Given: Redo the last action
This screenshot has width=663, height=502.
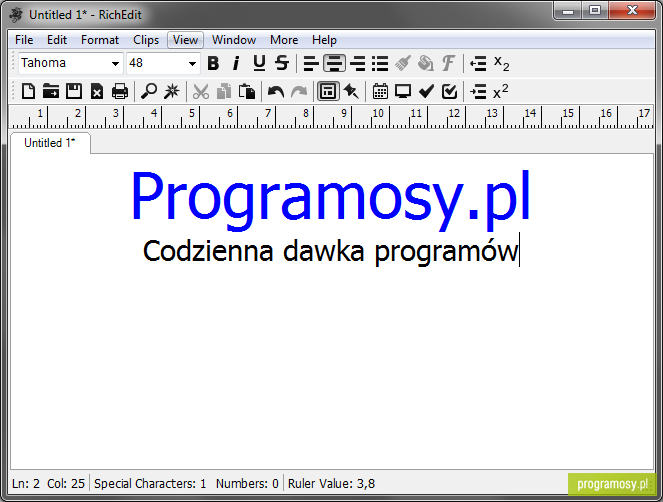Looking at the screenshot, I should point(299,91).
